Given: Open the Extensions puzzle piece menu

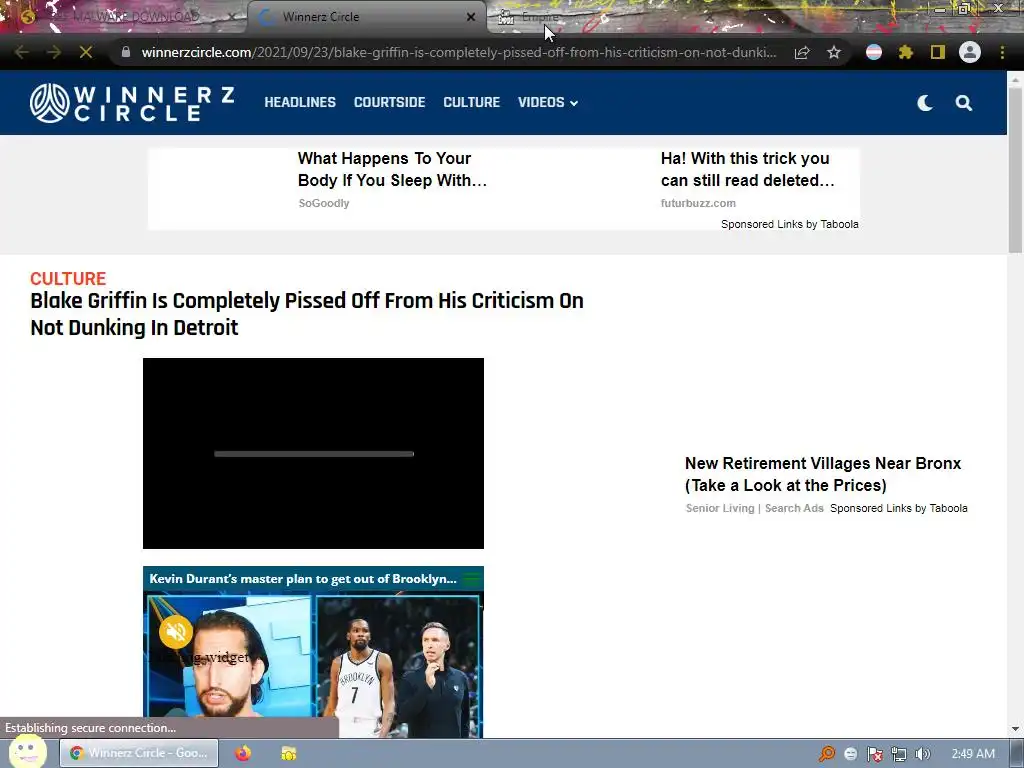Looking at the screenshot, I should click(906, 52).
